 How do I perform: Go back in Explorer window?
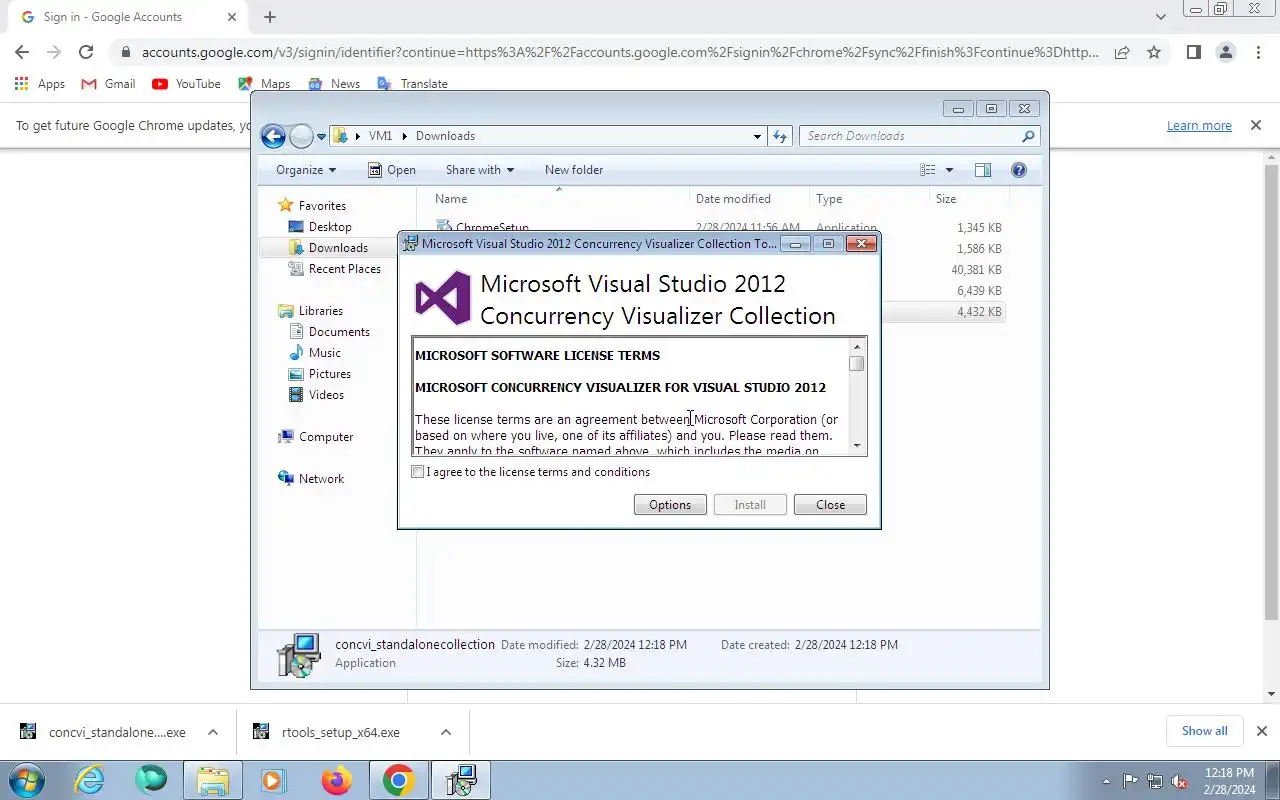coord(273,136)
